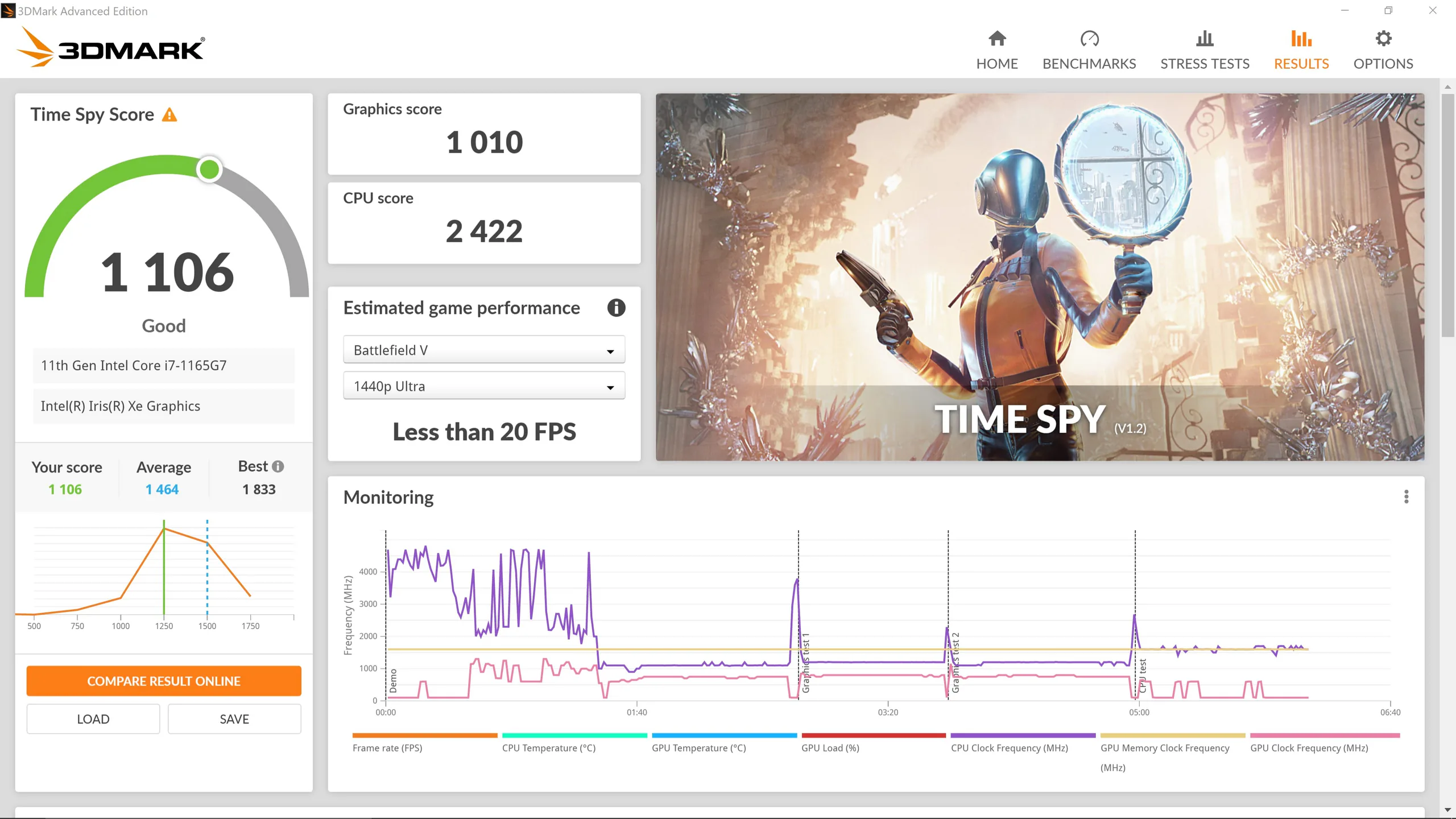1456x819 pixels.
Task: Click the Graphics test 2 marker line
Action: coord(948,614)
